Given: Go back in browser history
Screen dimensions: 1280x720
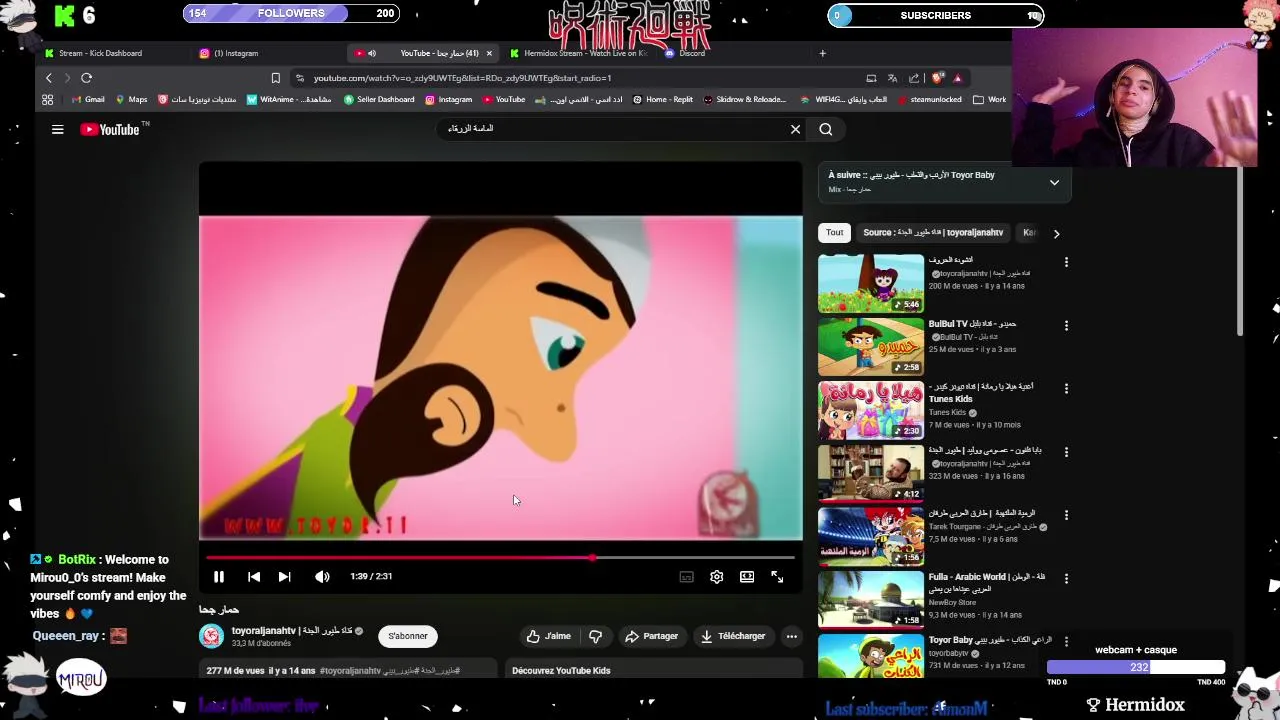Looking at the screenshot, I should tap(48, 78).
